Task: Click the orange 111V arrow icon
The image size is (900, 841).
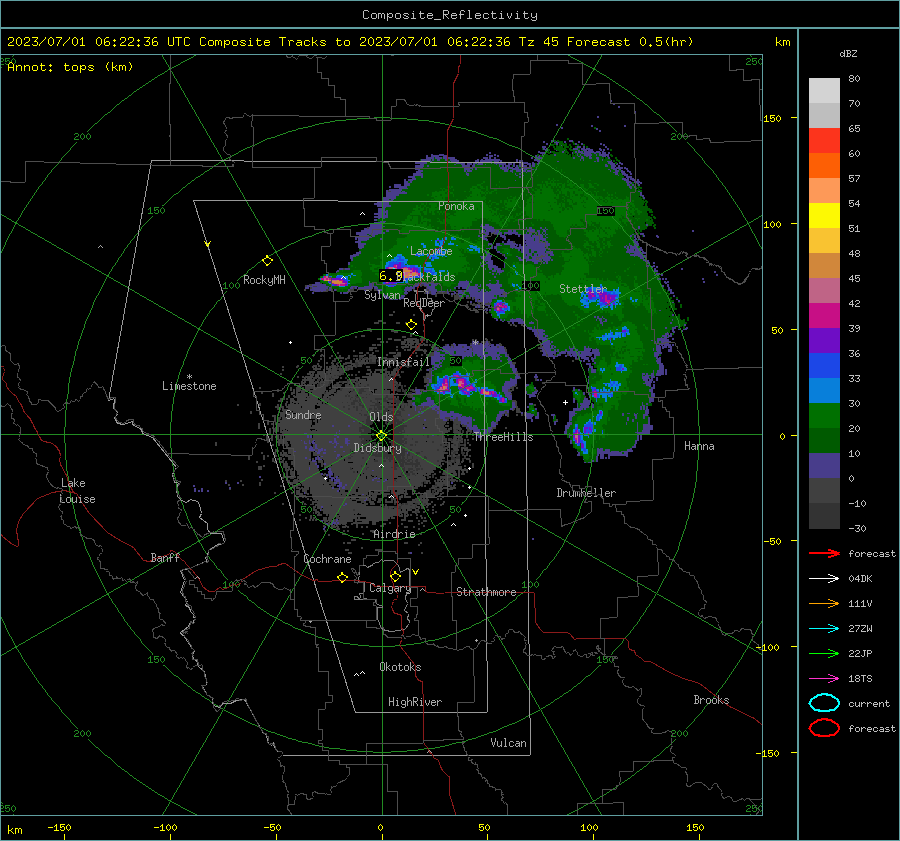Action: click(824, 603)
